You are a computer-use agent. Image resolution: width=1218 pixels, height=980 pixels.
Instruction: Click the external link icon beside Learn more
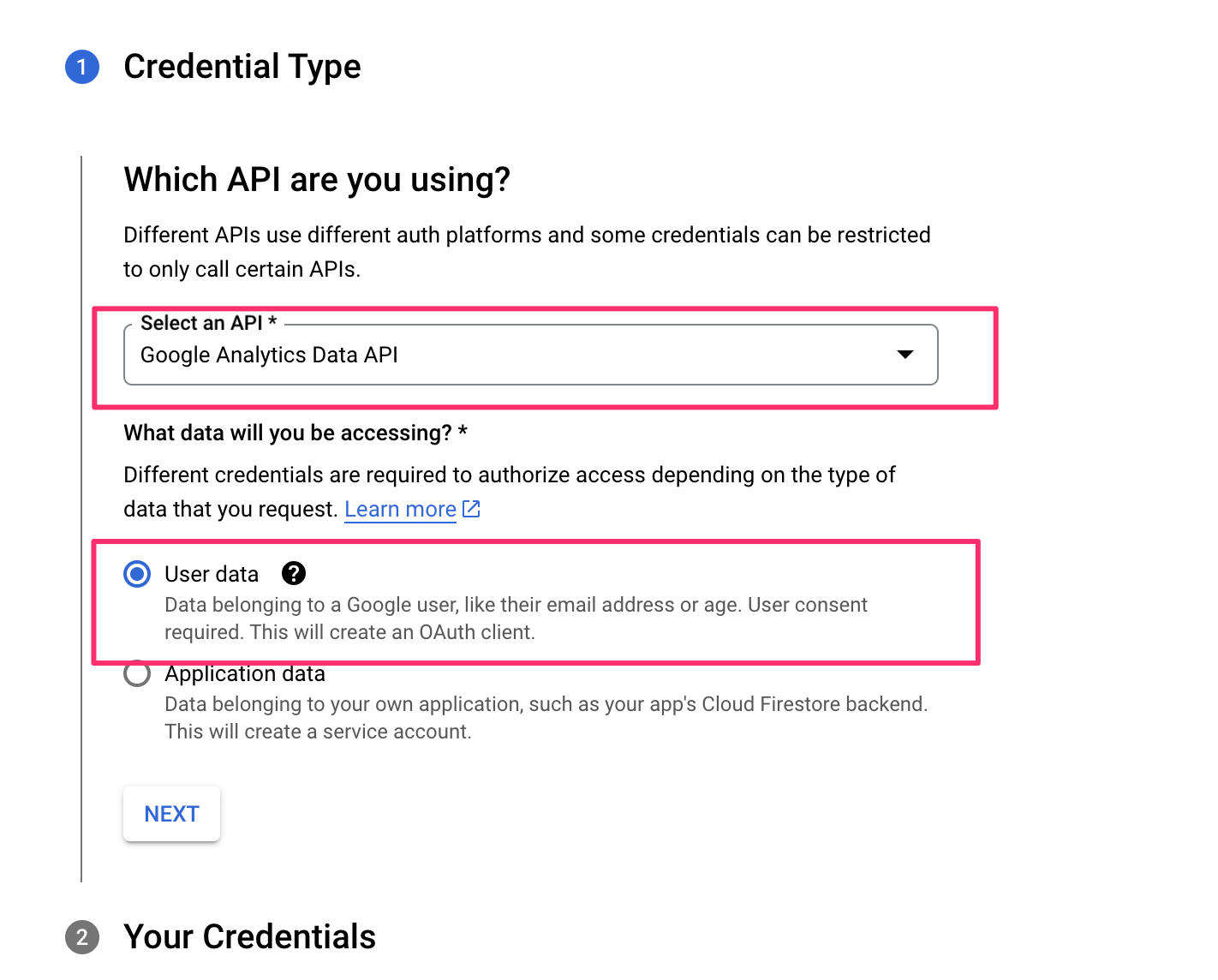471,509
